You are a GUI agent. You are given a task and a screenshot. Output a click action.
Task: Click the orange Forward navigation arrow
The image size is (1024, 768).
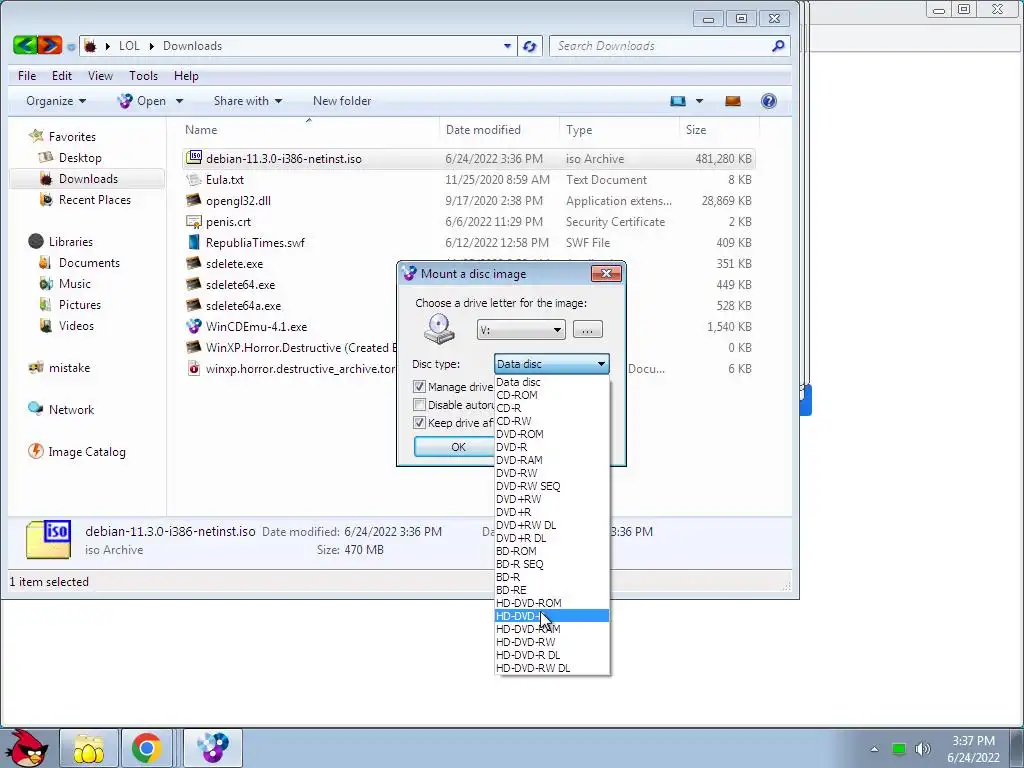(50, 45)
